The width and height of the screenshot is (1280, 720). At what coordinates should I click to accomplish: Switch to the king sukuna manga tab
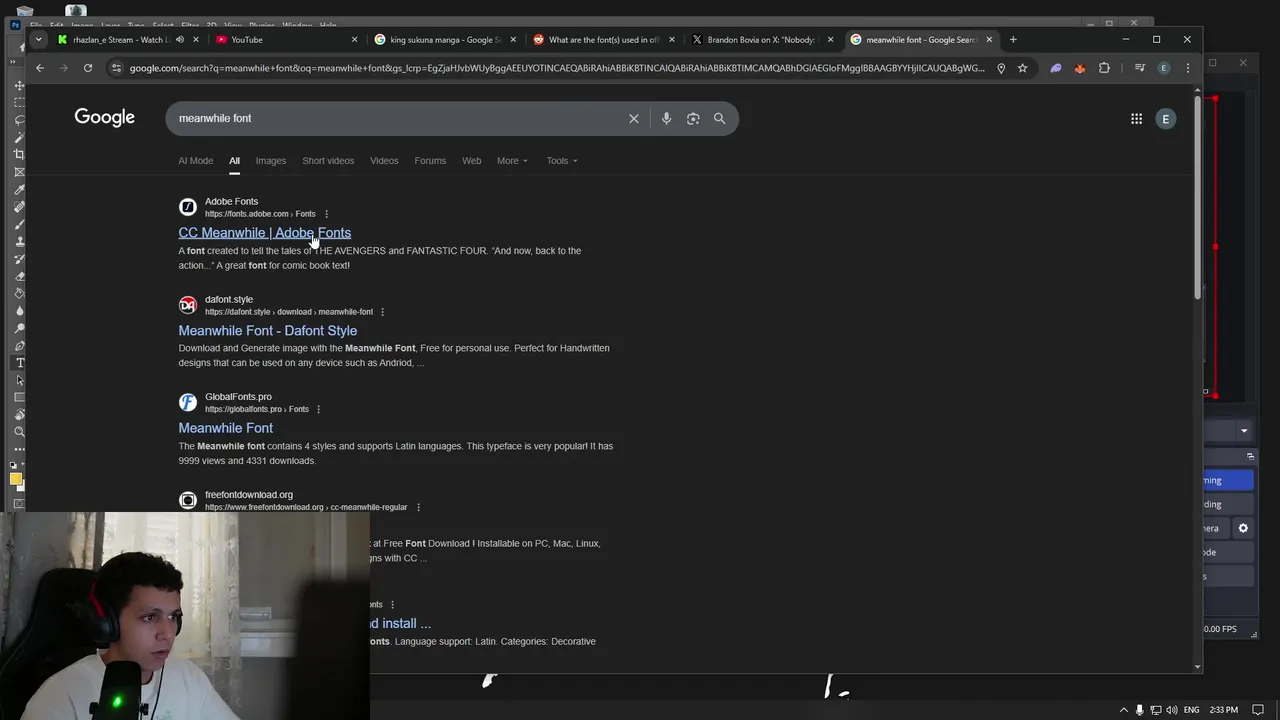[x=445, y=40]
